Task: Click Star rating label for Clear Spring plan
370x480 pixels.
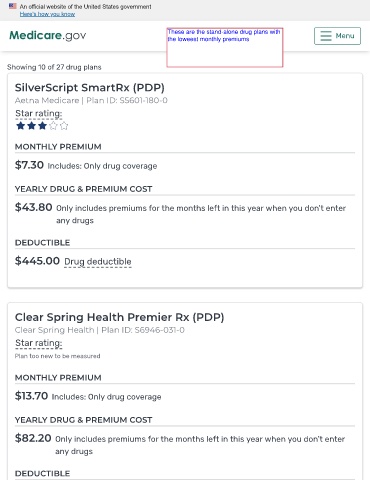Action: pyautogui.click(x=39, y=343)
